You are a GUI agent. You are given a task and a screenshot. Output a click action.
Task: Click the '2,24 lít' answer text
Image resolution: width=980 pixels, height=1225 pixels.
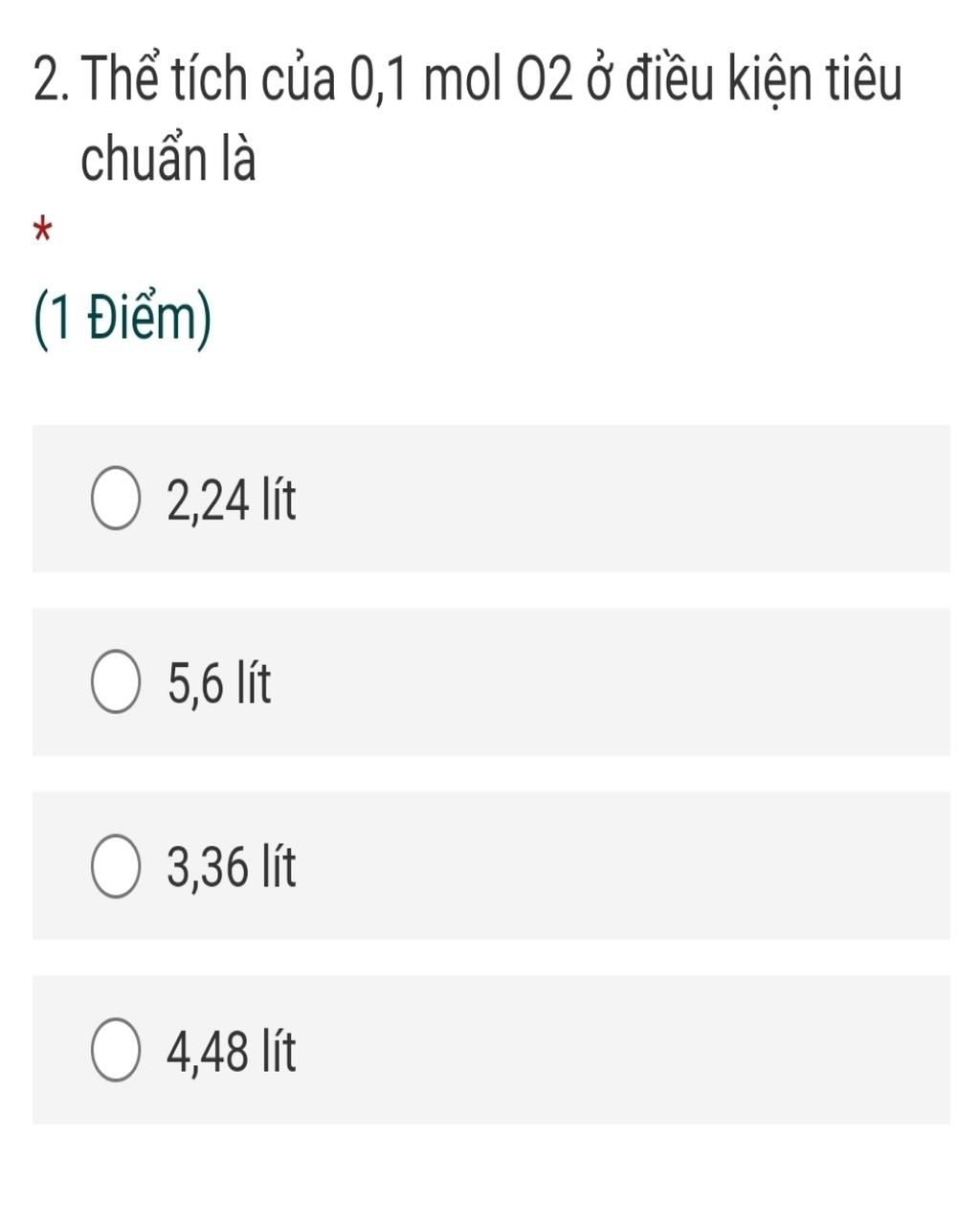231,500
